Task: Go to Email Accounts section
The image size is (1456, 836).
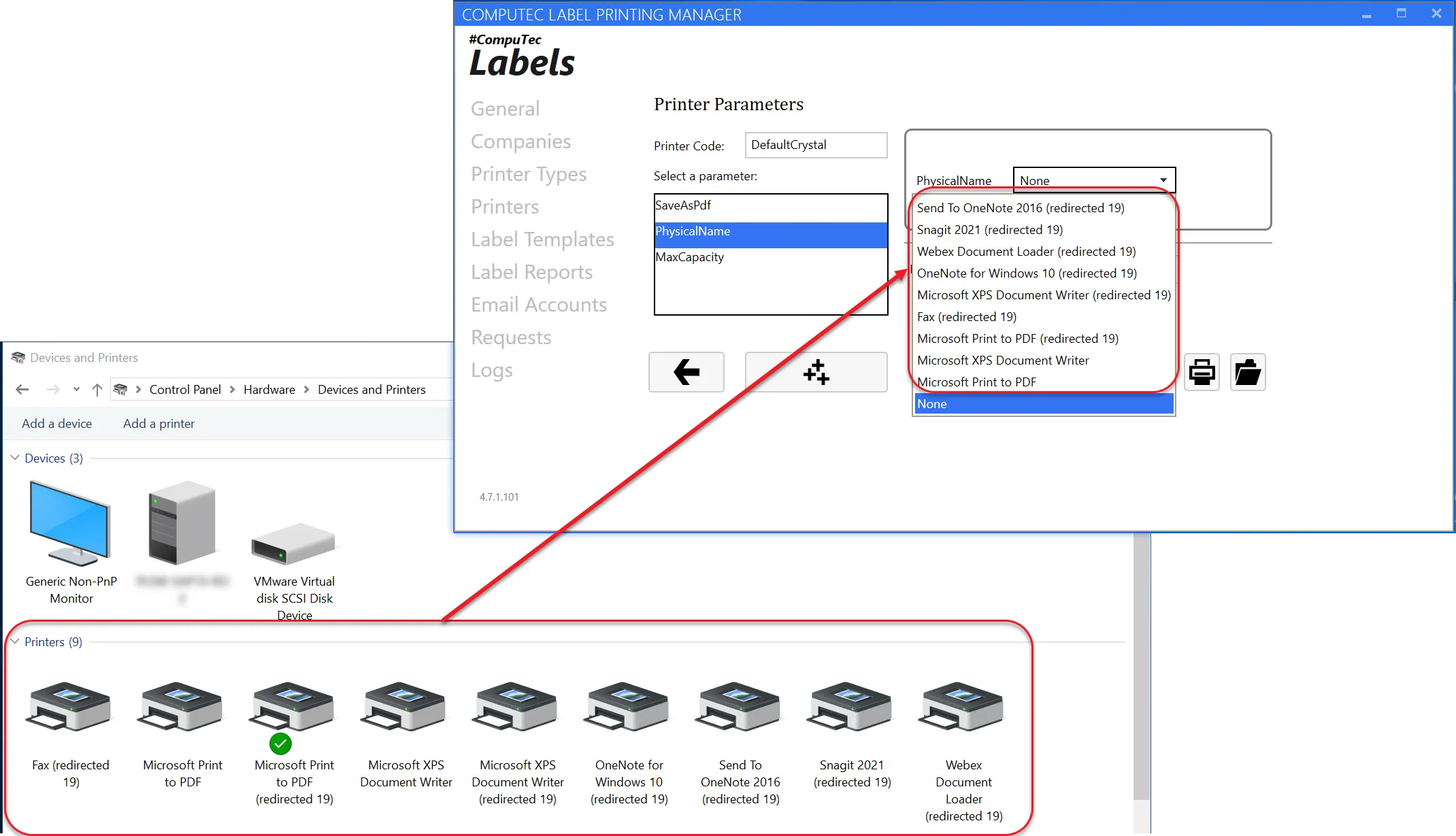Action: tap(538, 305)
